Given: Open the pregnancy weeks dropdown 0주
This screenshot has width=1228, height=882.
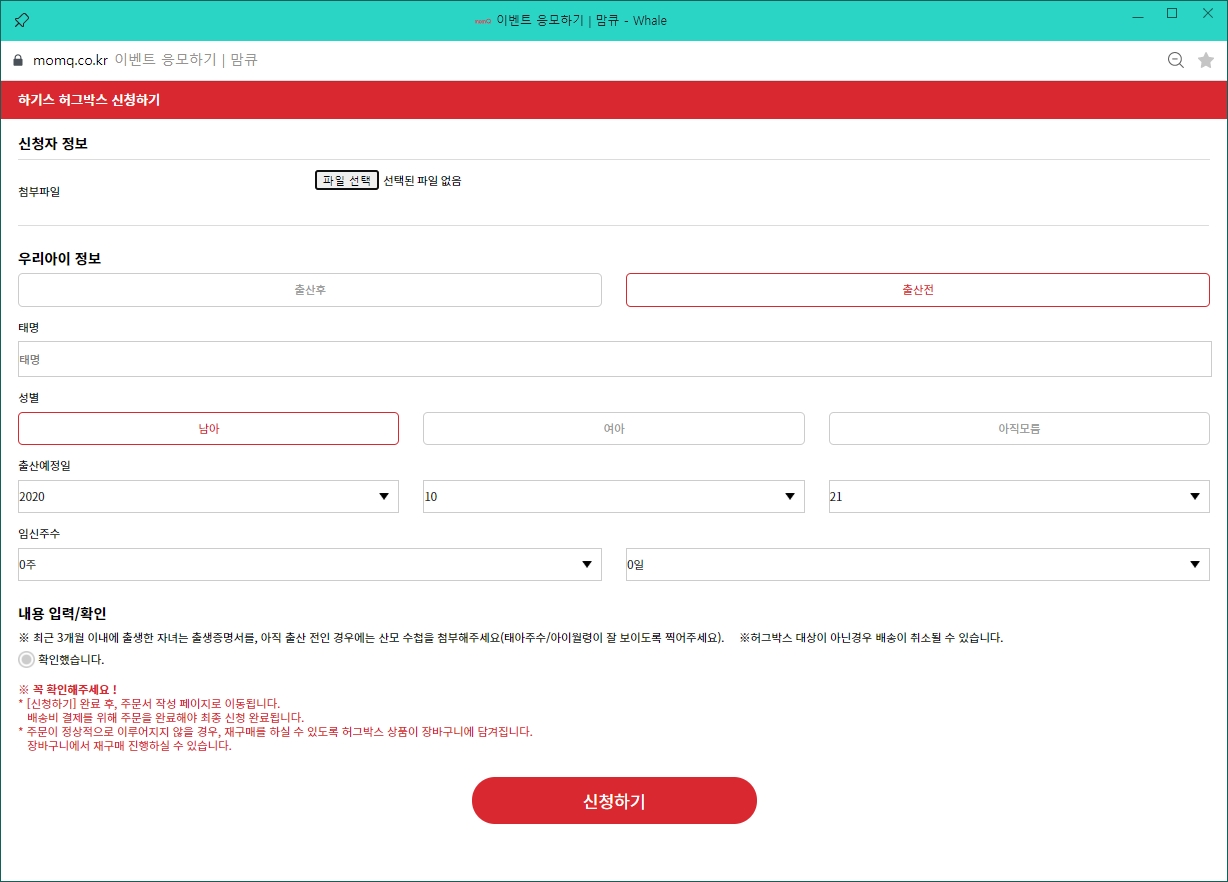Looking at the screenshot, I should pos(310,564).
